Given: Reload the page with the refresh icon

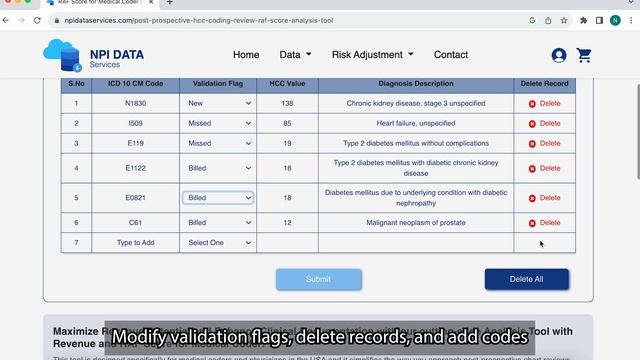Looking at the screenshot, I should (x=37, y=20).
